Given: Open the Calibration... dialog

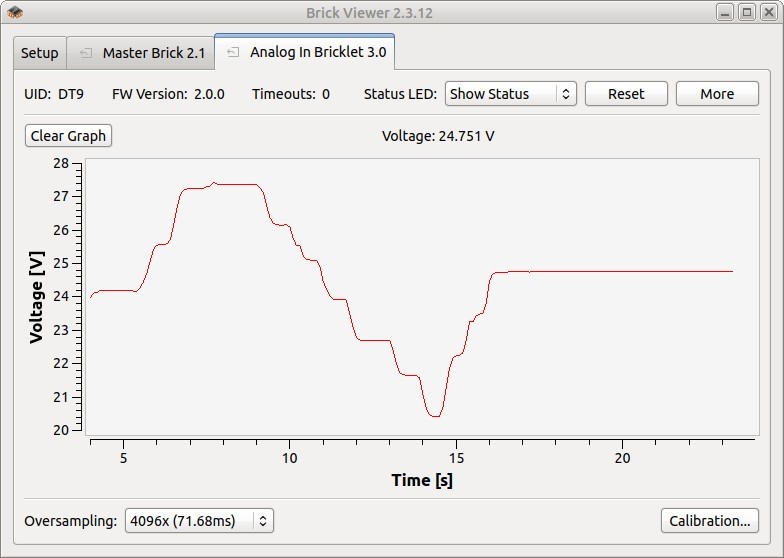Looking at the screenshot, I should (710, 521).
